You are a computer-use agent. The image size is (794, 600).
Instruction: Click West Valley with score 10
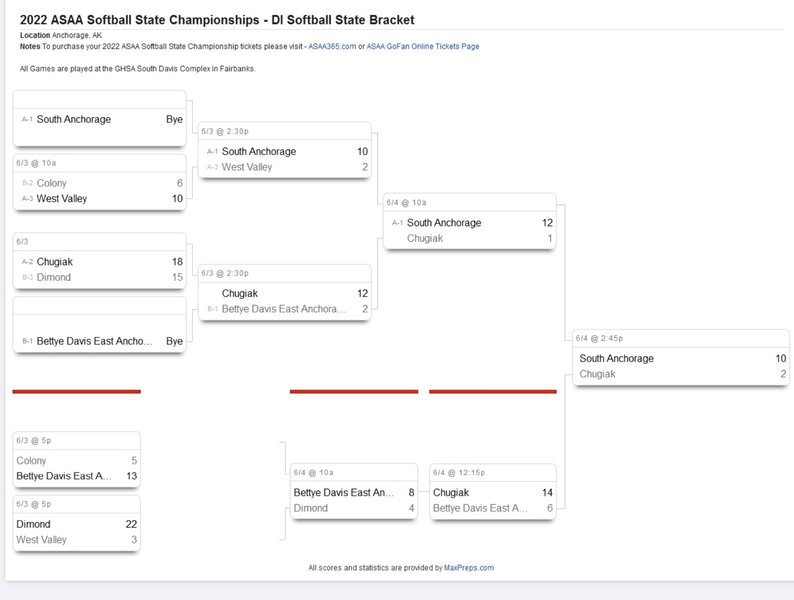click(62, 199)
